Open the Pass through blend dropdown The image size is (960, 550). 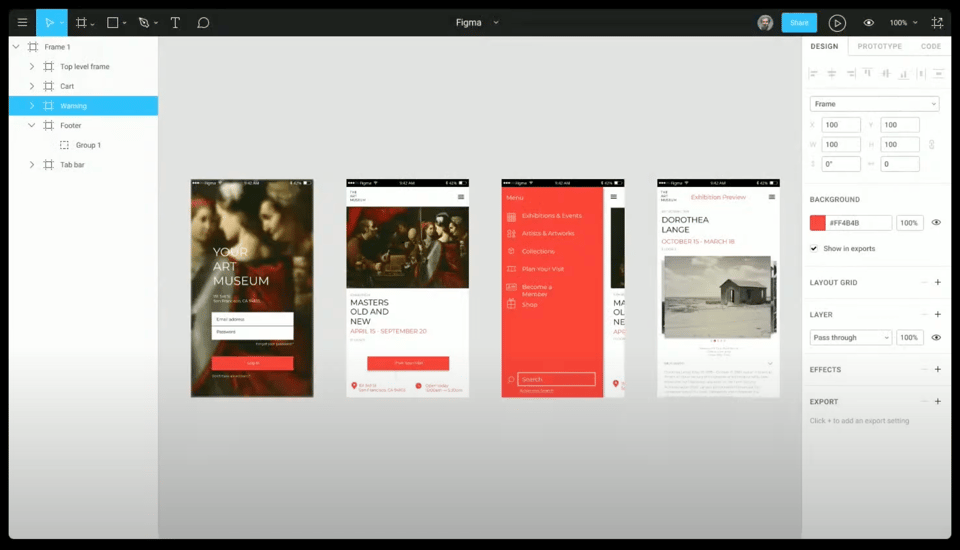coord(850,337)
